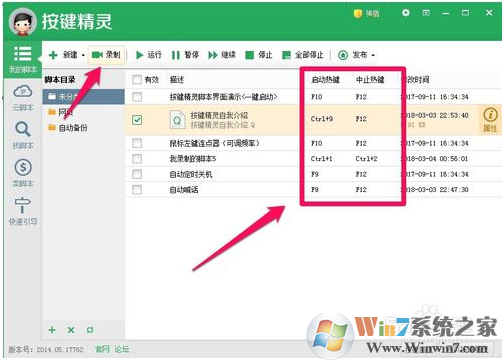Open the 云脚本 cloud scripts section
The image size is (504, 362).
pyautogui.click(x=22, y=97)
